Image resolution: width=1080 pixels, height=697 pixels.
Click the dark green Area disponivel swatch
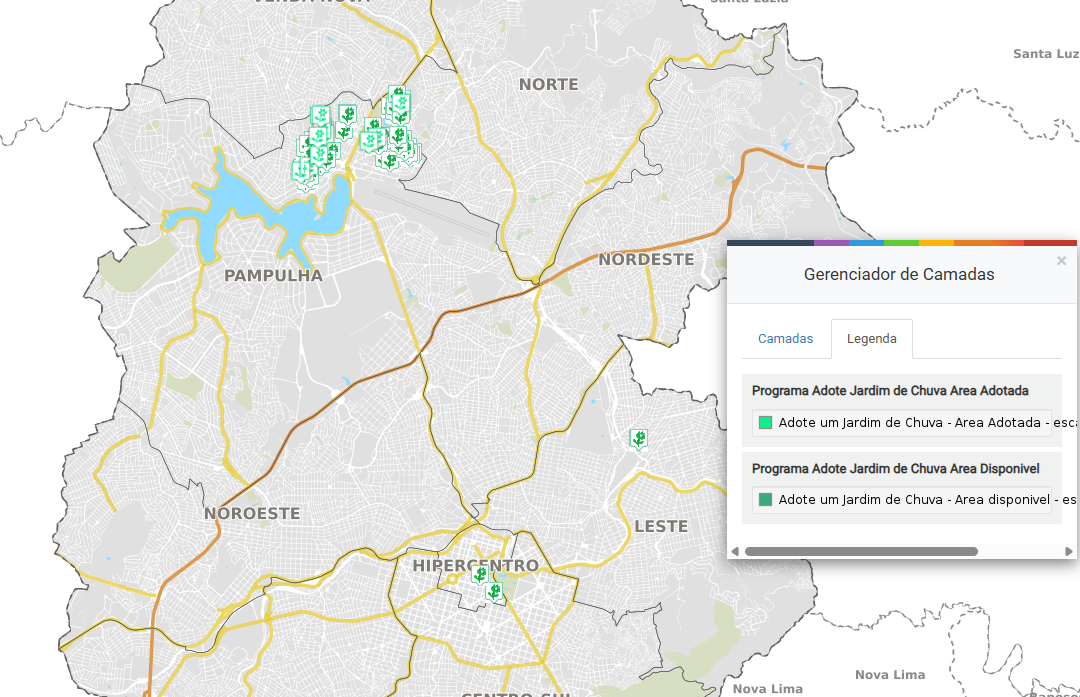765,499
